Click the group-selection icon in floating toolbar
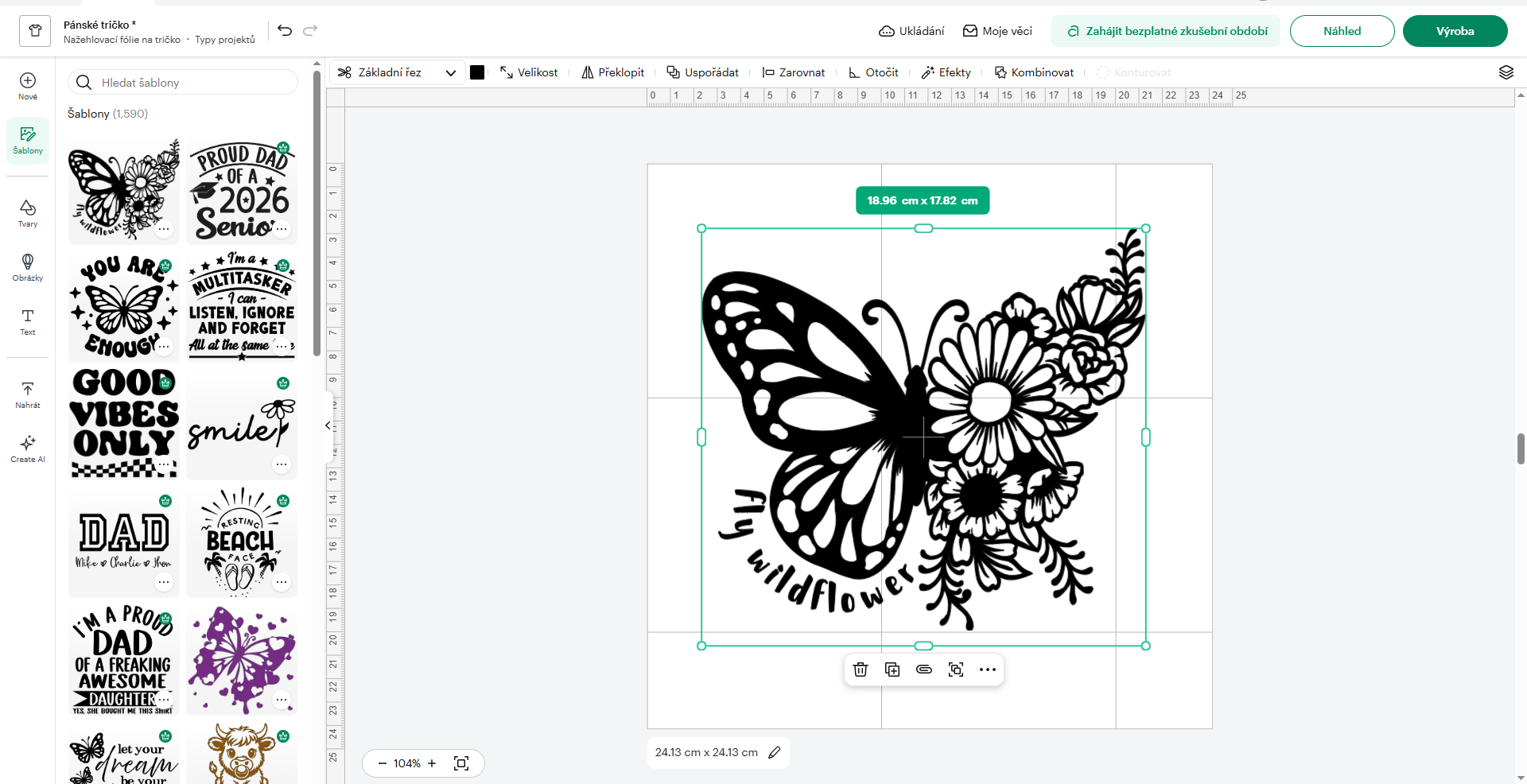The width and height of the screenshot is (1527, 784). (956, 670)
